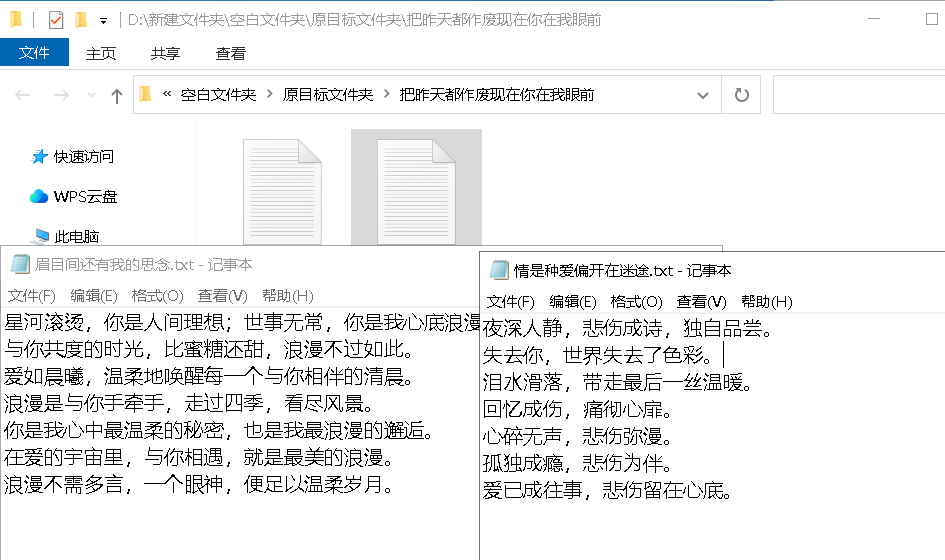This screenshot has width=945, height=560.
Task: Click the line 与你共度的时光，比蜜糖还甜
Action: point(209,350)
